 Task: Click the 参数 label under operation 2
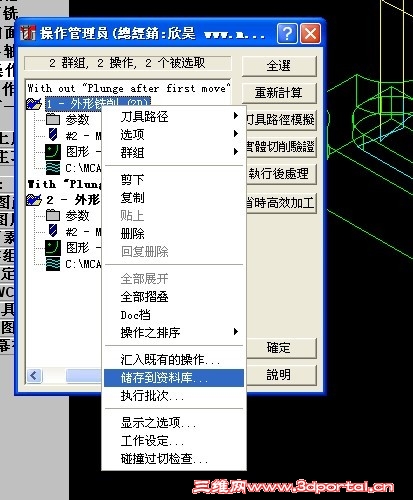(x=78, y=215)
